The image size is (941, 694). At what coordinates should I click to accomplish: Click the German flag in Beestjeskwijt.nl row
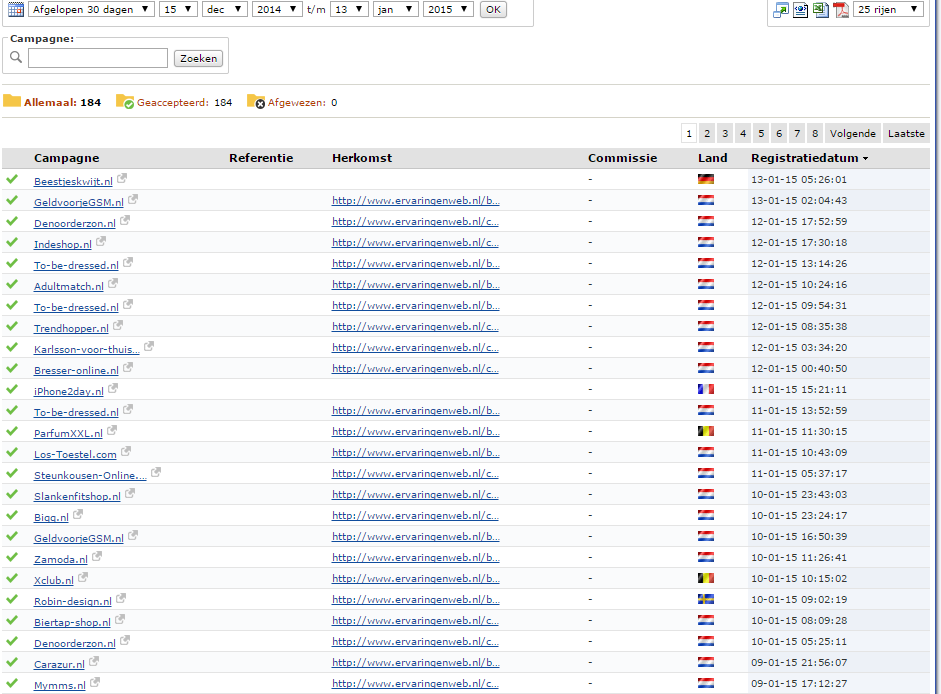pos(706,179)
